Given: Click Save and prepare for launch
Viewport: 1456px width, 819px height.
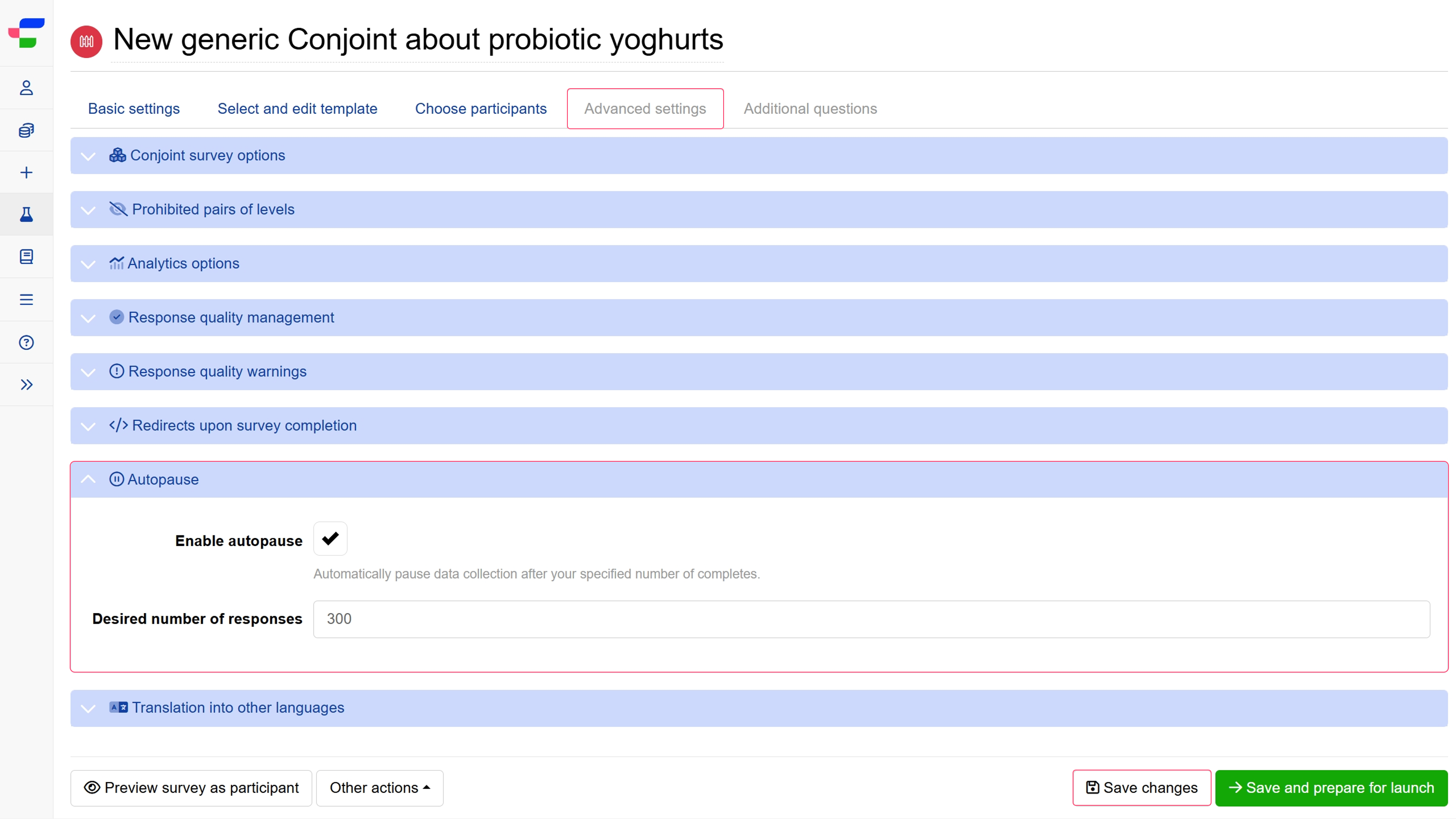Looking at the screenshot, I should 1331,788.
